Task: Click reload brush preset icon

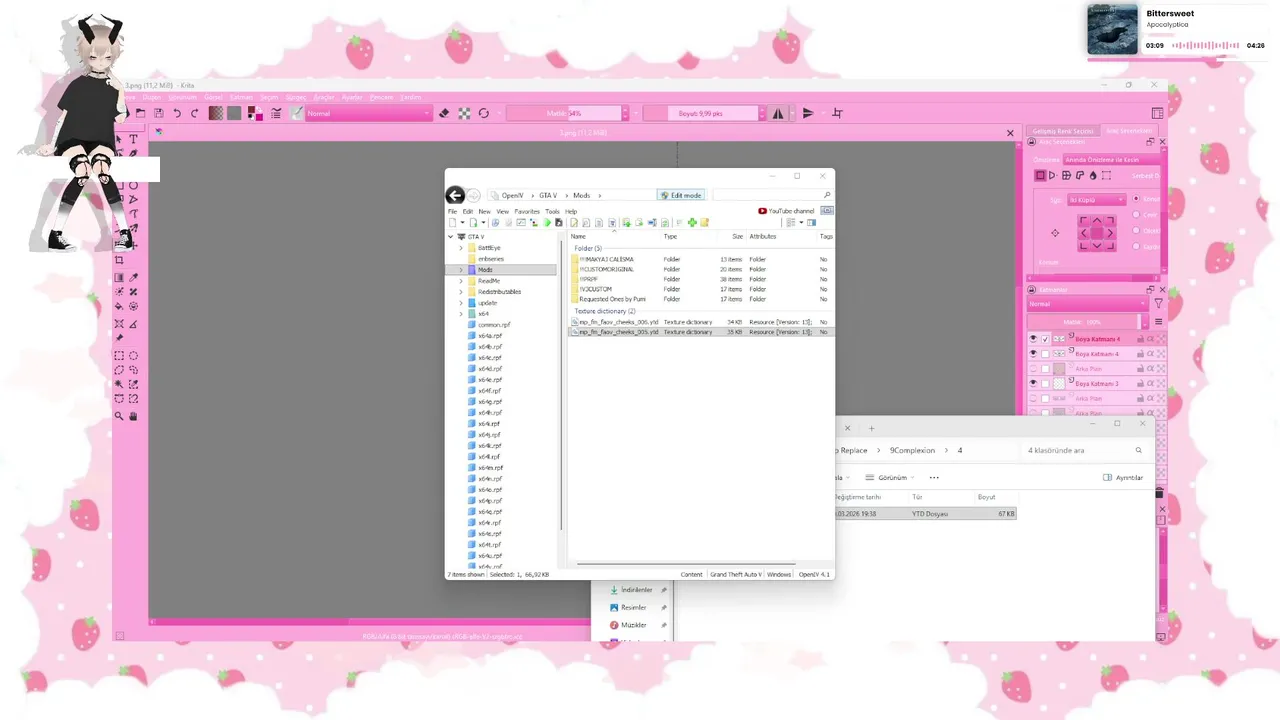Action: 484,113
